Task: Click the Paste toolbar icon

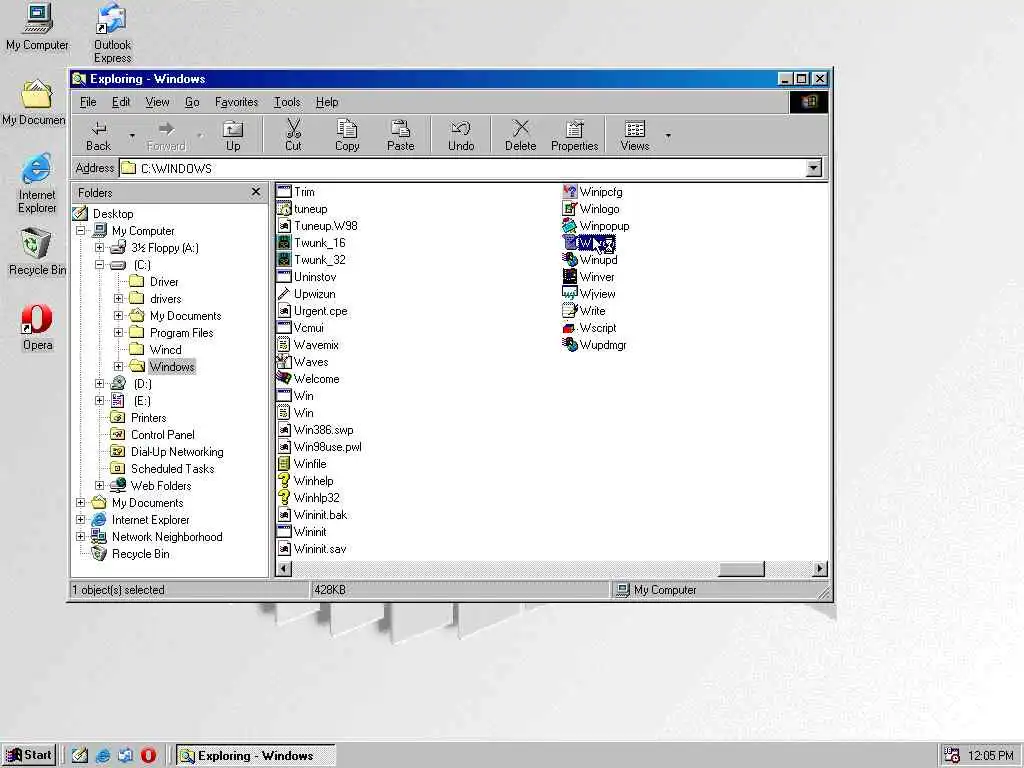Action: [x=400, y=129]
